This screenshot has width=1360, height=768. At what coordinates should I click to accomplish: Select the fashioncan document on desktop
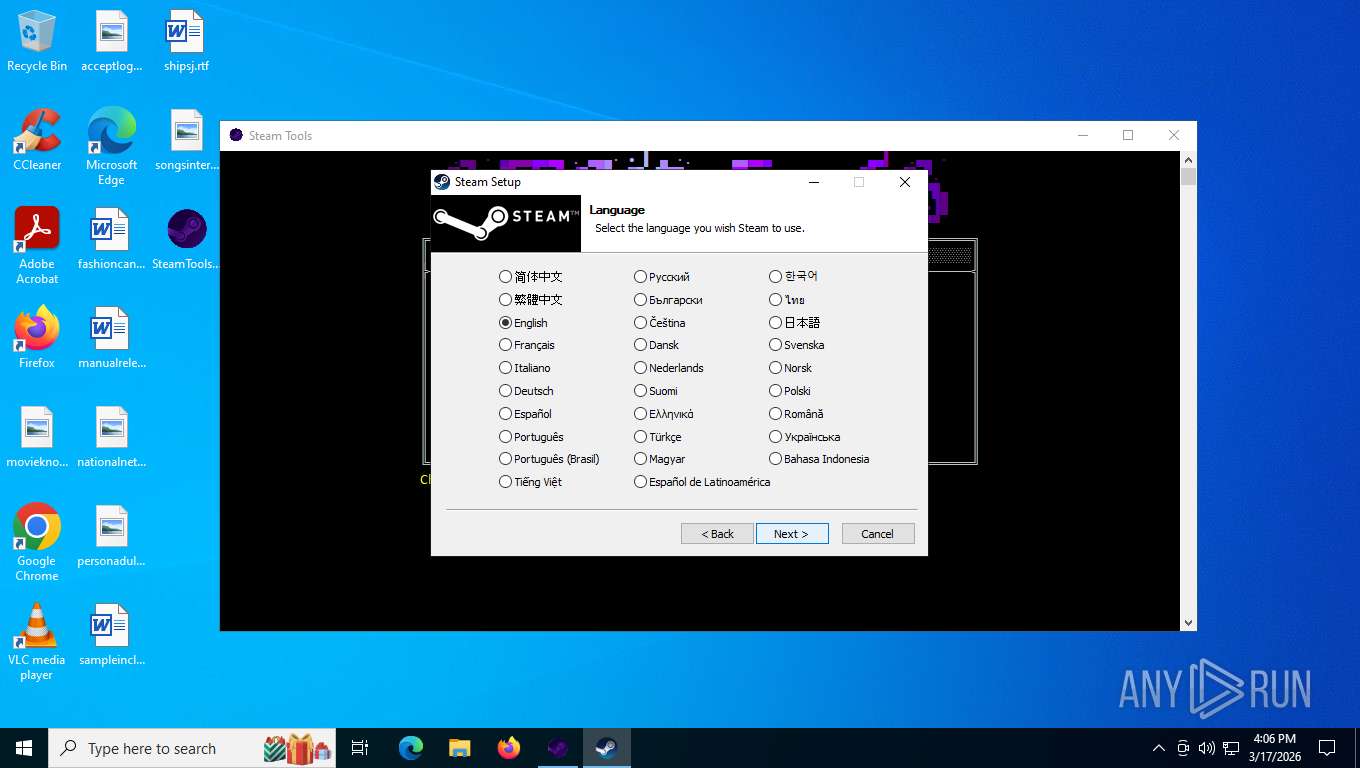pos(111,240)
